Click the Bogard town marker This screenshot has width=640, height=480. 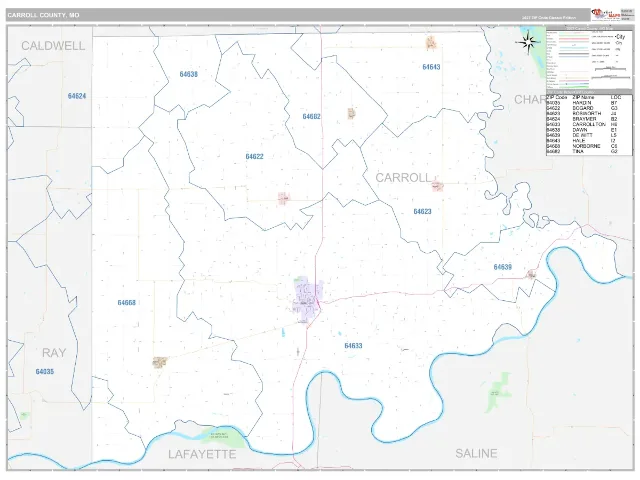[284, 198]
